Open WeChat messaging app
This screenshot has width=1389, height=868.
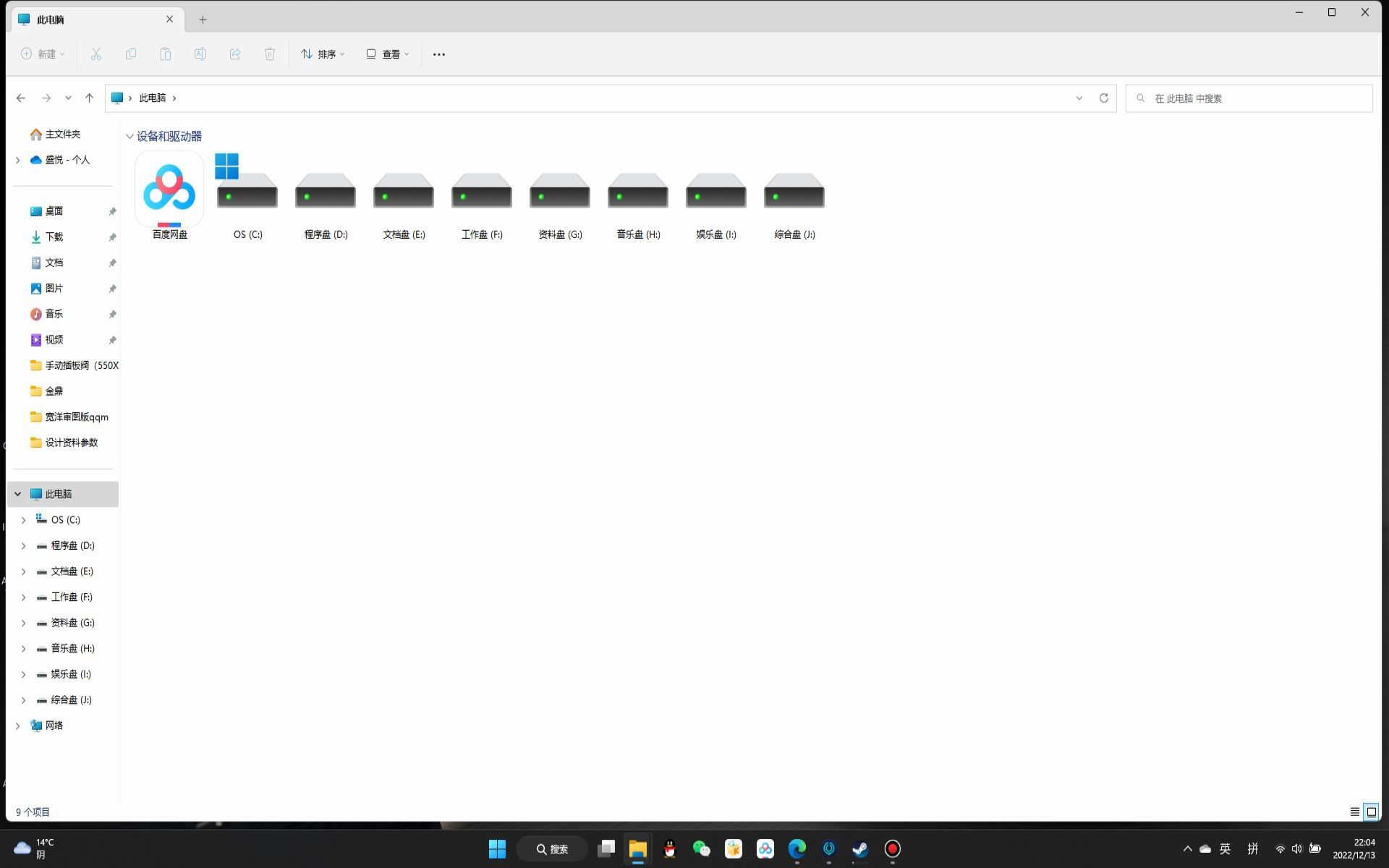pos(700,849)
